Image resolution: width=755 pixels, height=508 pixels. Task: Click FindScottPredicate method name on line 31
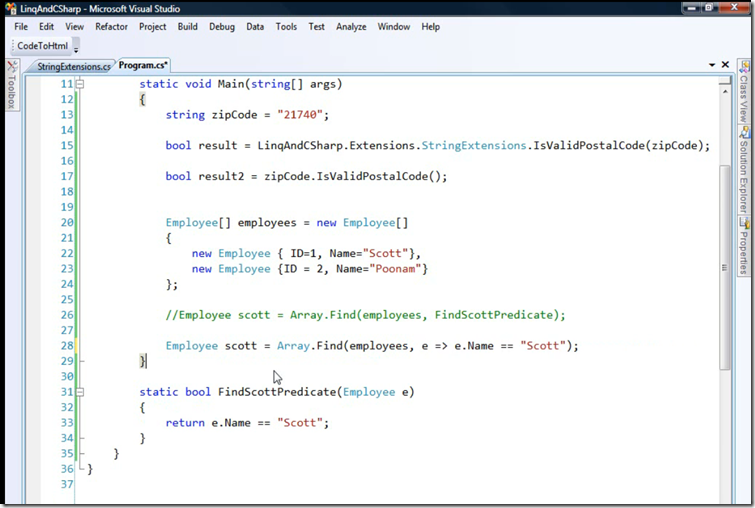[x=276, y=392]
